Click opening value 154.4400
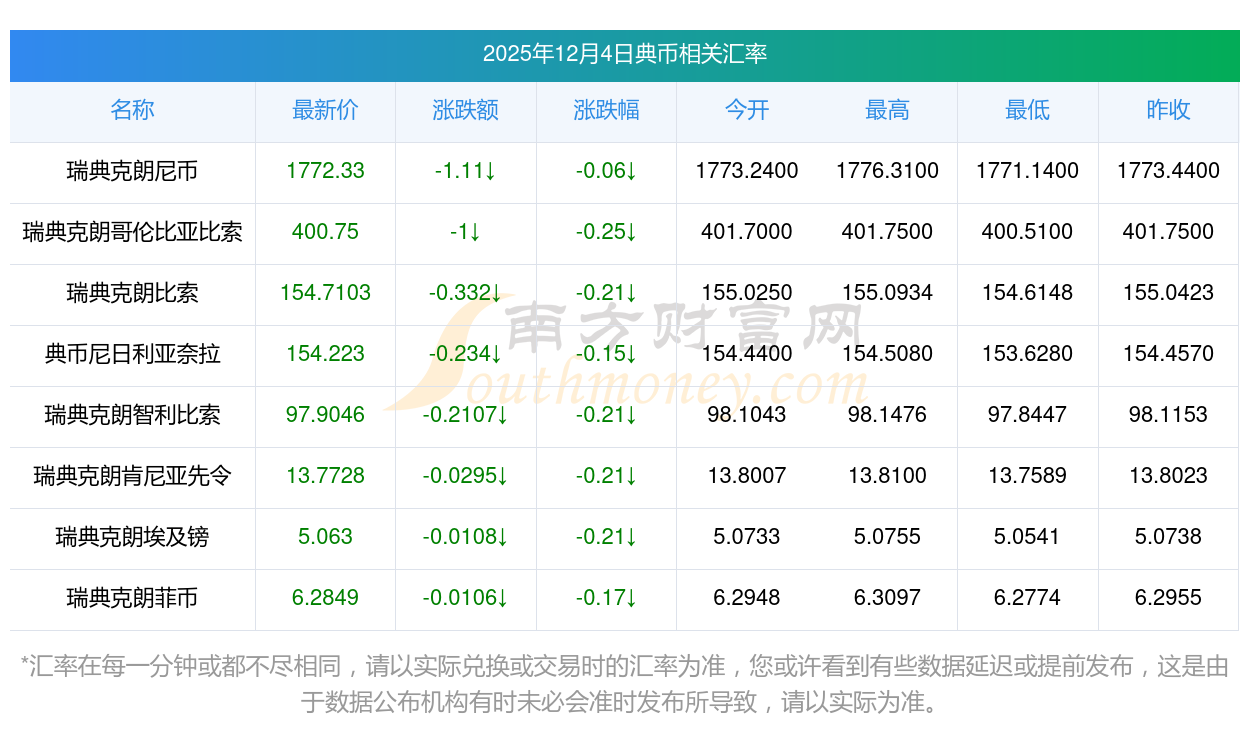Screen dimensions: 1250x733 pos(747,354)
